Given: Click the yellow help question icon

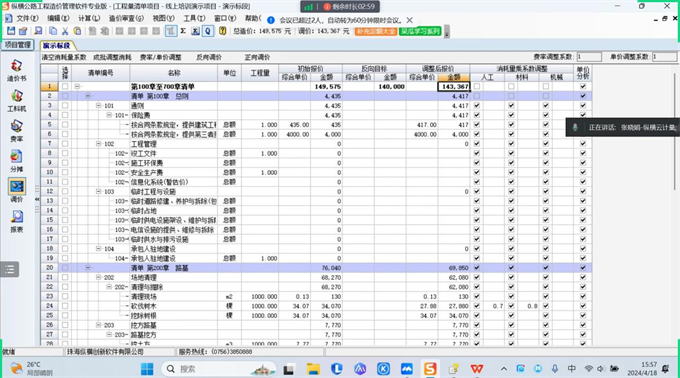Looking at the screenshot, I should coord(222,31).
